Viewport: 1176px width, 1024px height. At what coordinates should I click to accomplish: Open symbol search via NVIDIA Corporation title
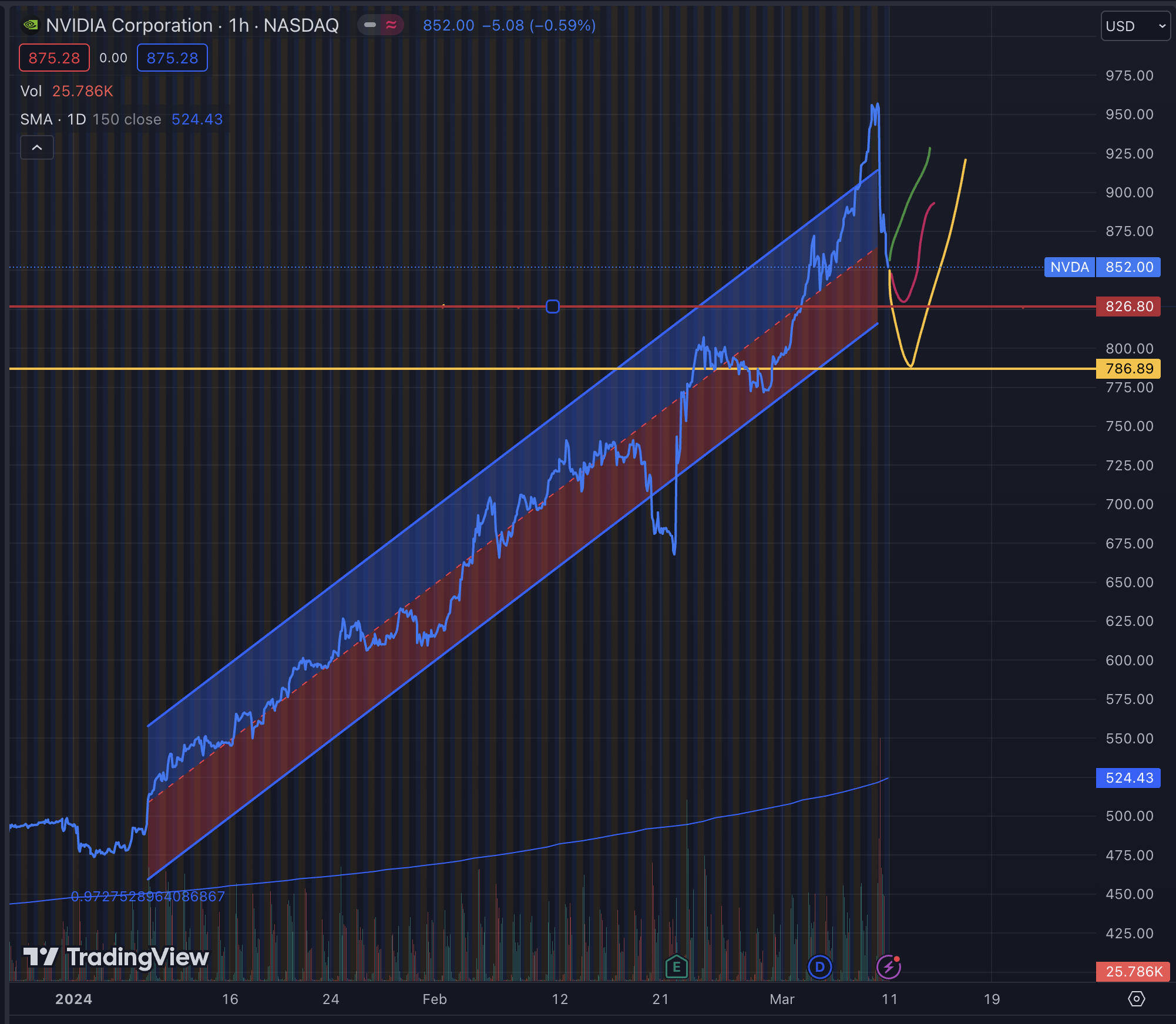129,25
